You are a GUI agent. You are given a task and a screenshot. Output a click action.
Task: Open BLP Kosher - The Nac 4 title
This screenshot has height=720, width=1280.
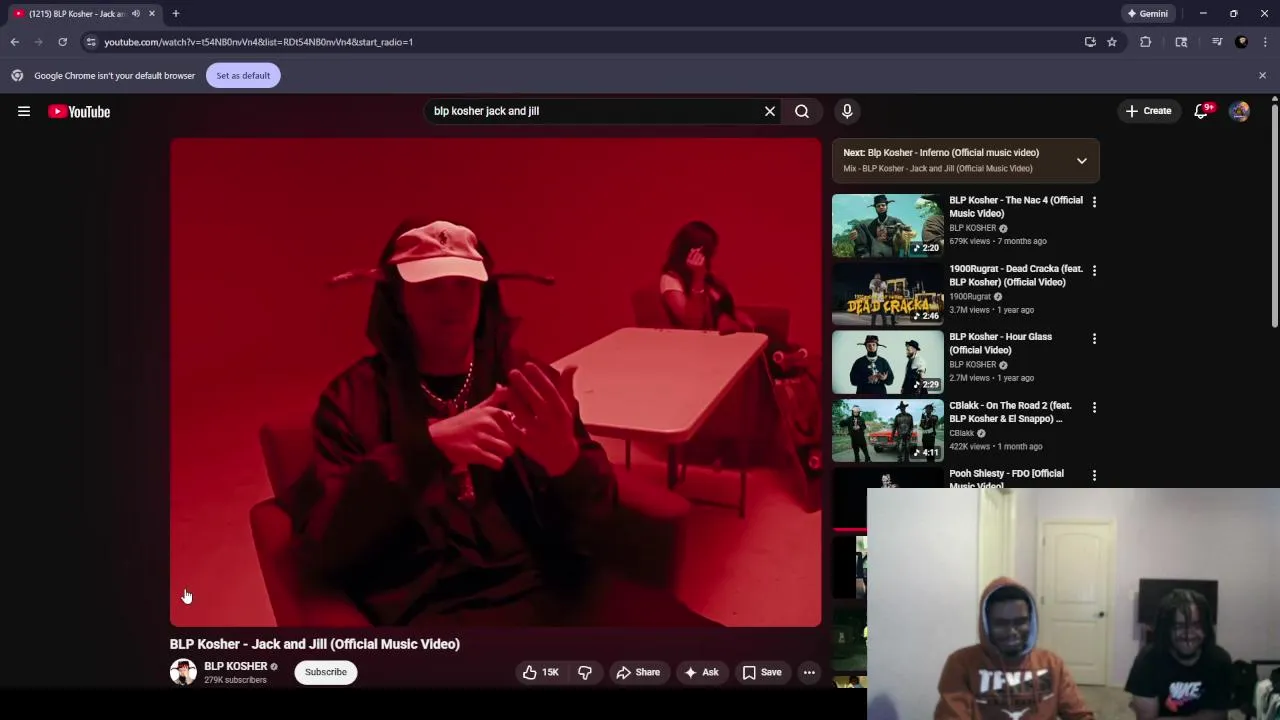coord(1015,206)
